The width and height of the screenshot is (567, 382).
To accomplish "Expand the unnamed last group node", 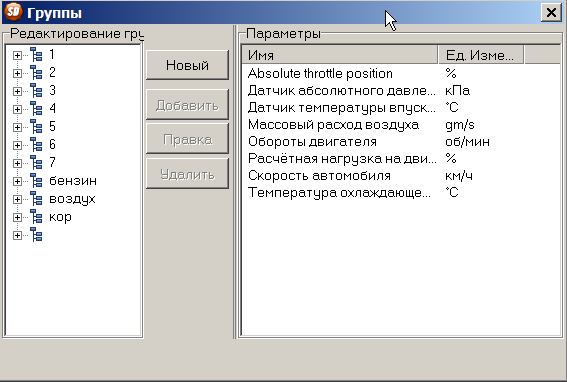I will (17, 235).
